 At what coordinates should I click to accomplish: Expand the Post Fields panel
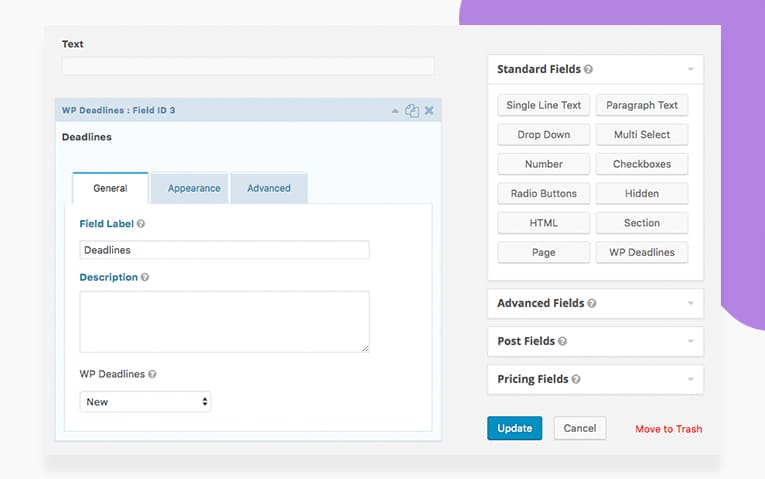pyautogui.click(x=595, y=341)
